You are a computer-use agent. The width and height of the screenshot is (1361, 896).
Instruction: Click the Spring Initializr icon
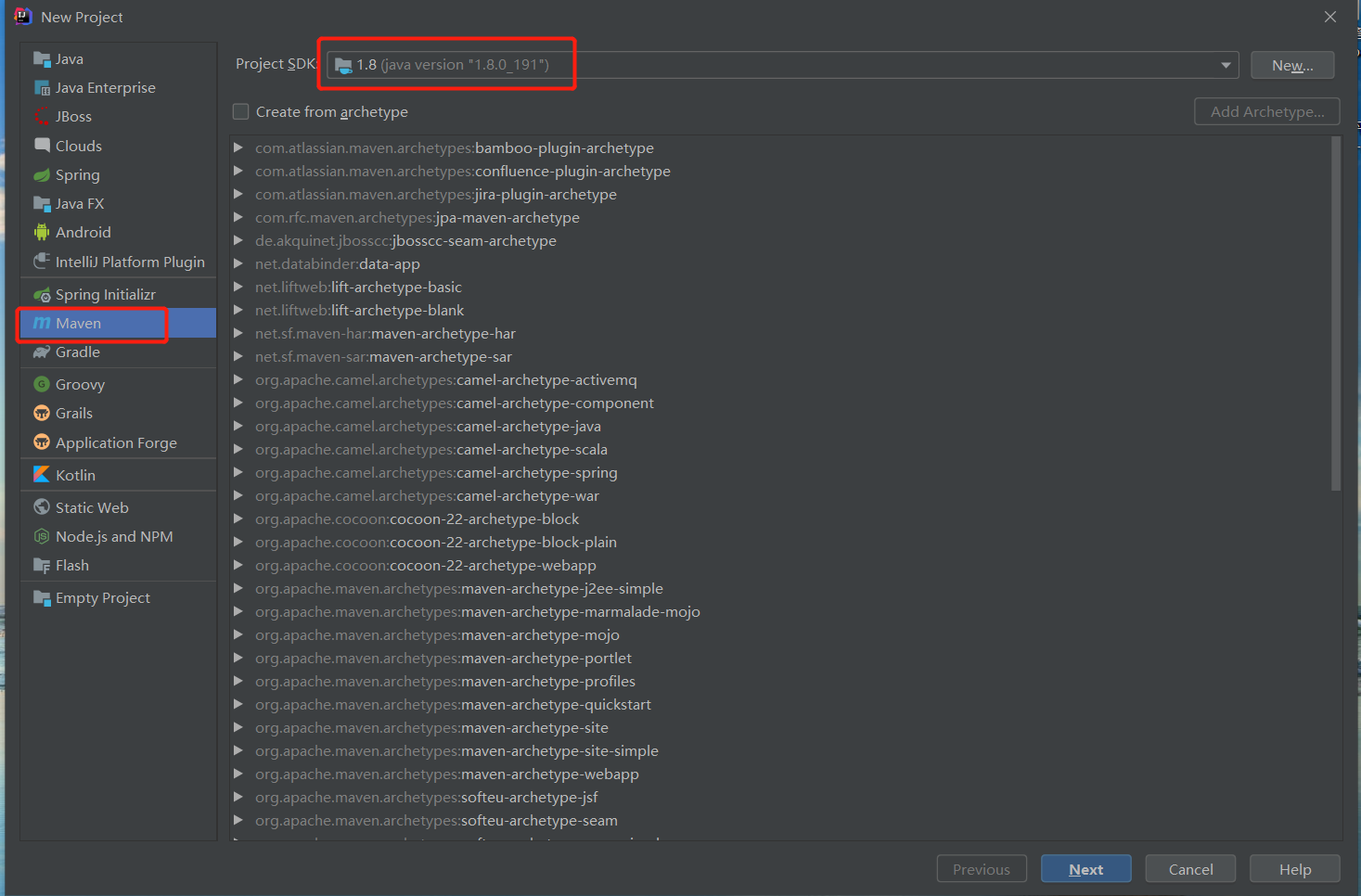coord(42,295)
